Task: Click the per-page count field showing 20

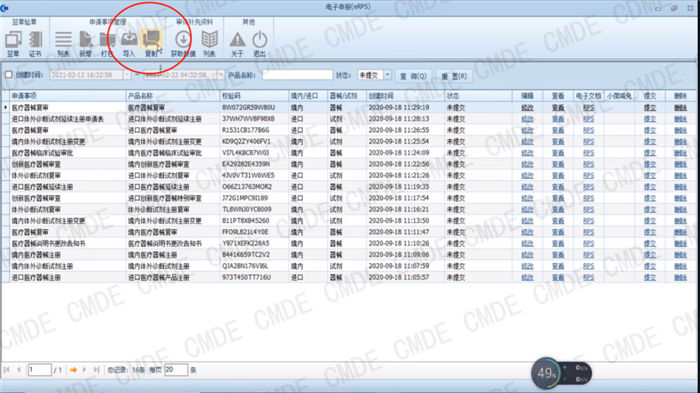Action: click(175, 370)
